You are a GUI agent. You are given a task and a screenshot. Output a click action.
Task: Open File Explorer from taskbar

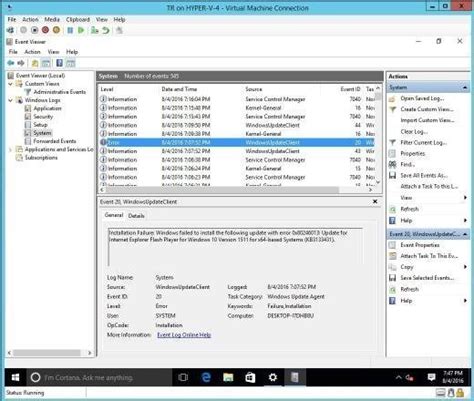[228, 377]
